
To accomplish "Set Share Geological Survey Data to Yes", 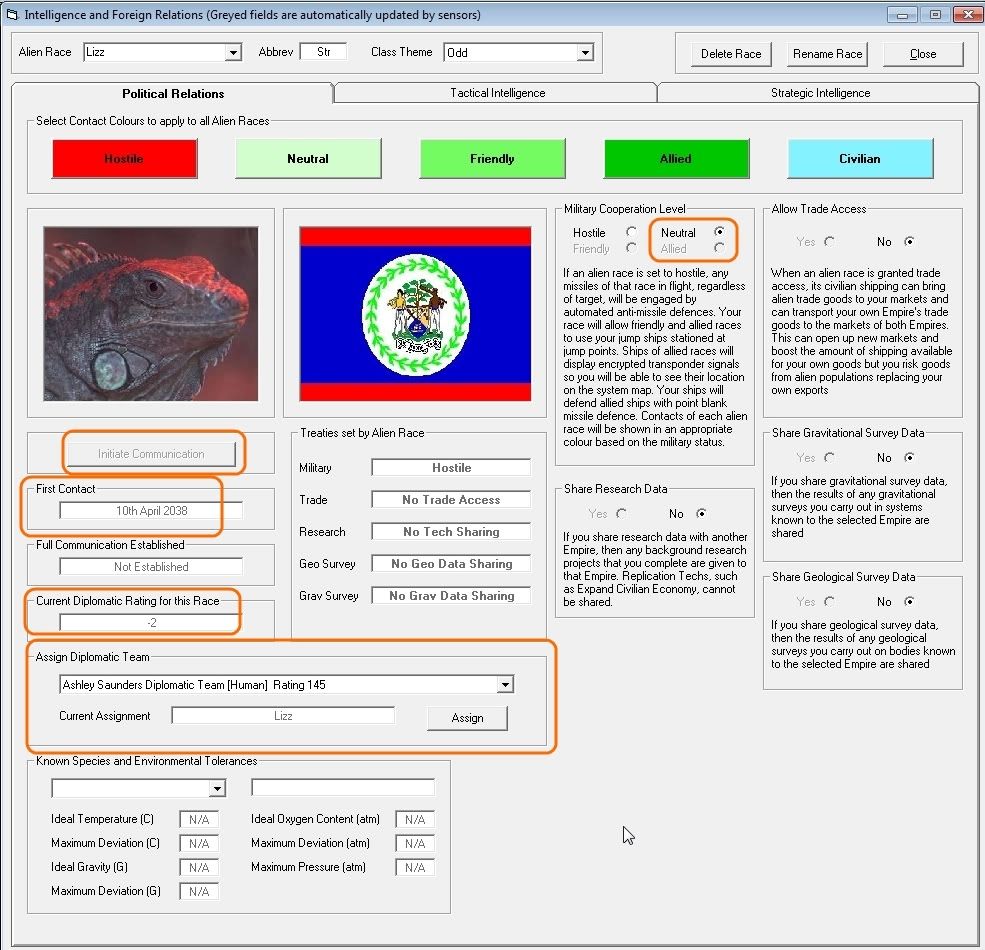I will click(829, 601).
